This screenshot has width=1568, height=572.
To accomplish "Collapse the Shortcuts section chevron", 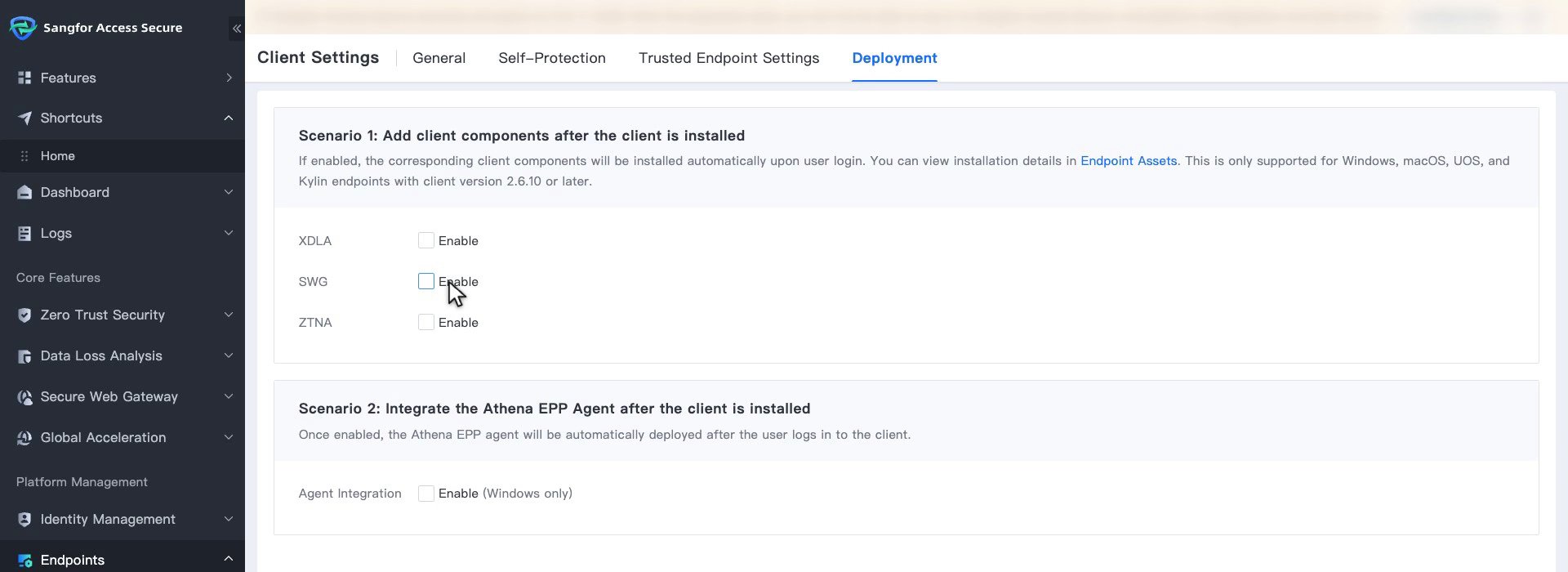I will click(x=229, y=118).
